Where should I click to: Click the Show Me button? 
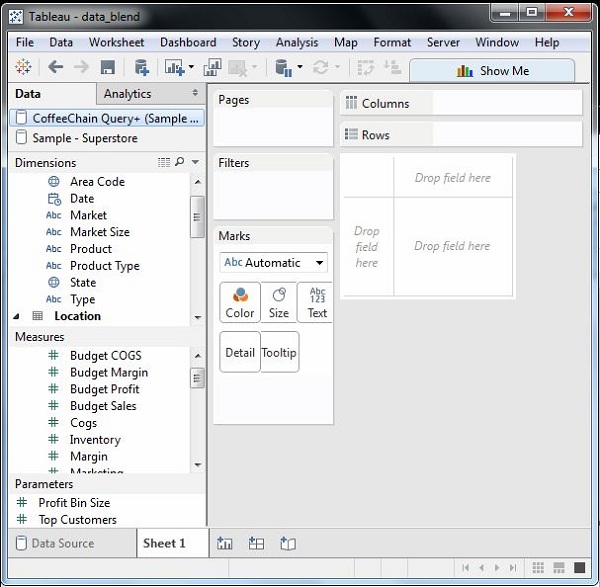click(x=492, y=71)
